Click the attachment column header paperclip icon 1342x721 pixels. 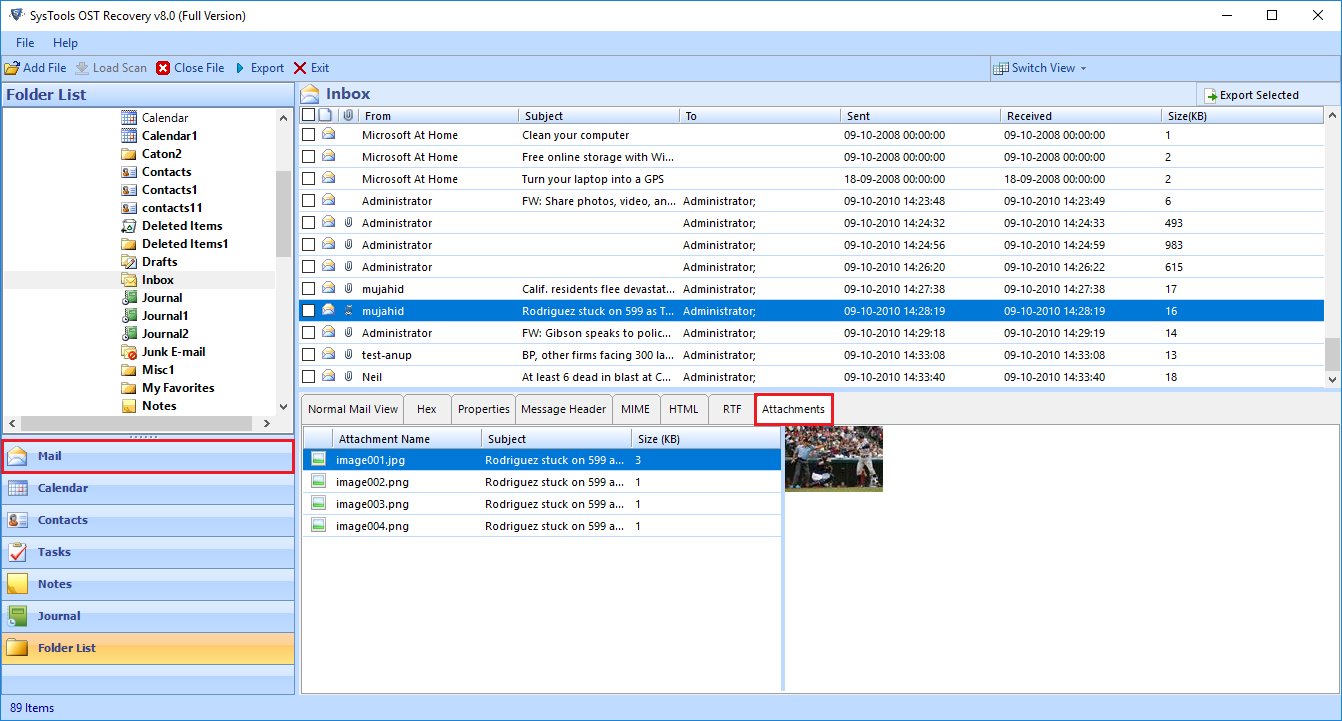tap(348, 116)
